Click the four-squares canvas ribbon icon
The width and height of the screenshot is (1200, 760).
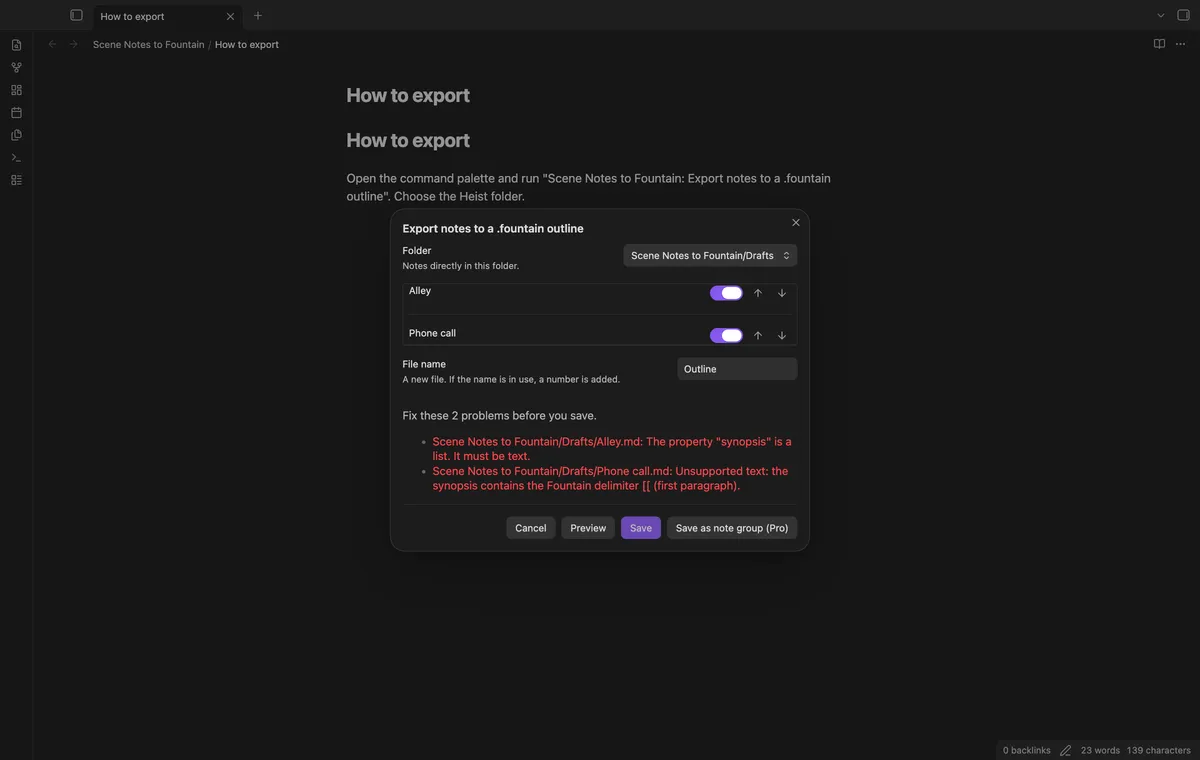[16, 90]
